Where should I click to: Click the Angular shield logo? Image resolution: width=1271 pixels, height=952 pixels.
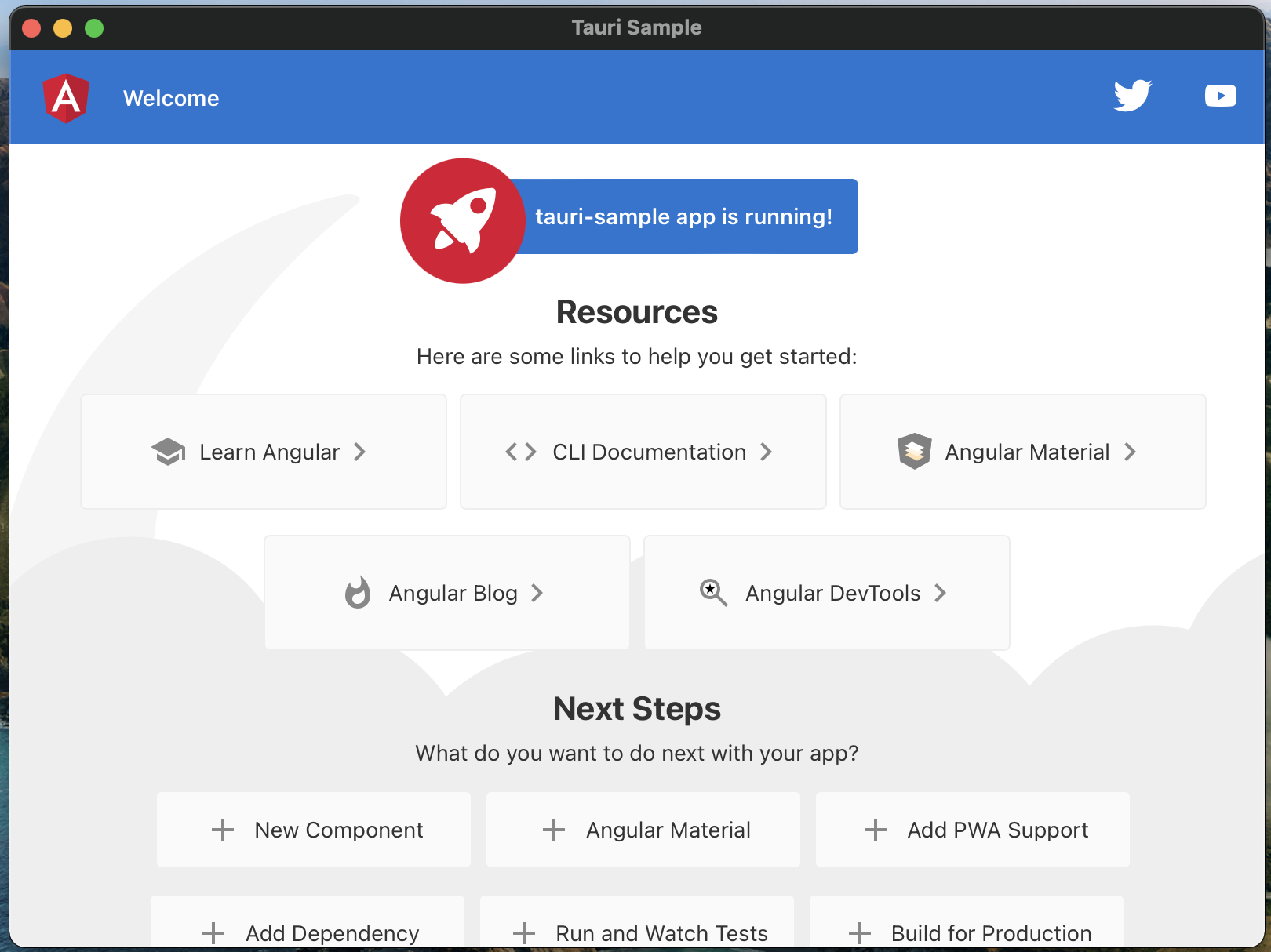tap(66, 98)
